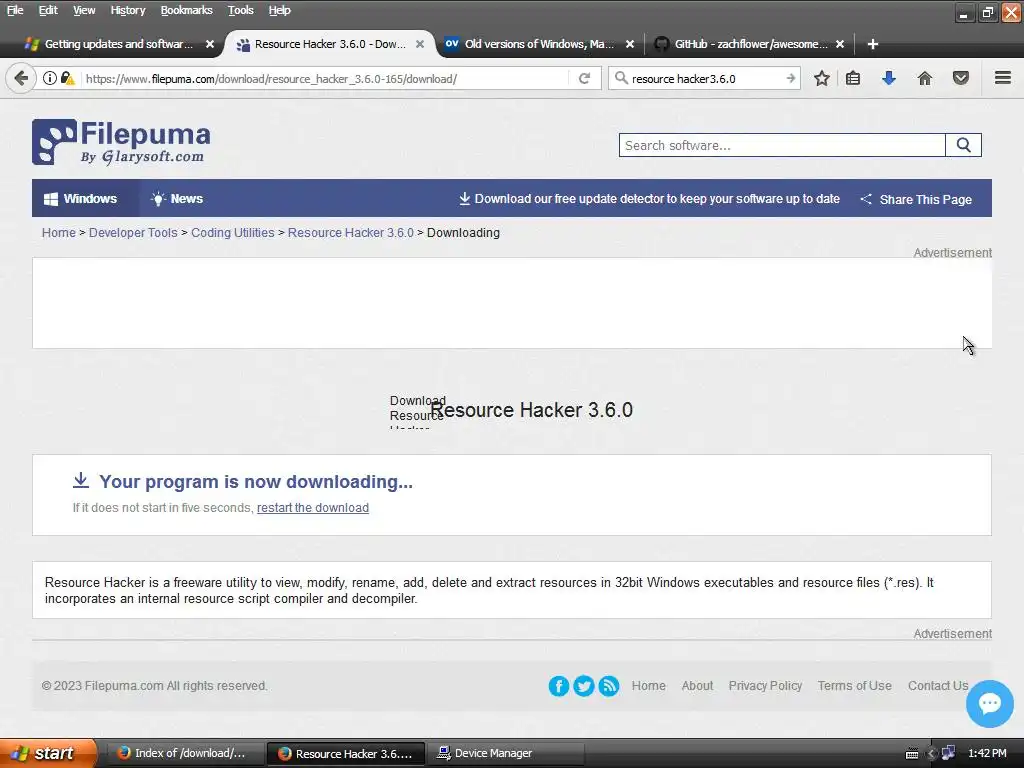
Task: Select Resource Hacker 3.6 taskbar button
Action: coord(346,754)
